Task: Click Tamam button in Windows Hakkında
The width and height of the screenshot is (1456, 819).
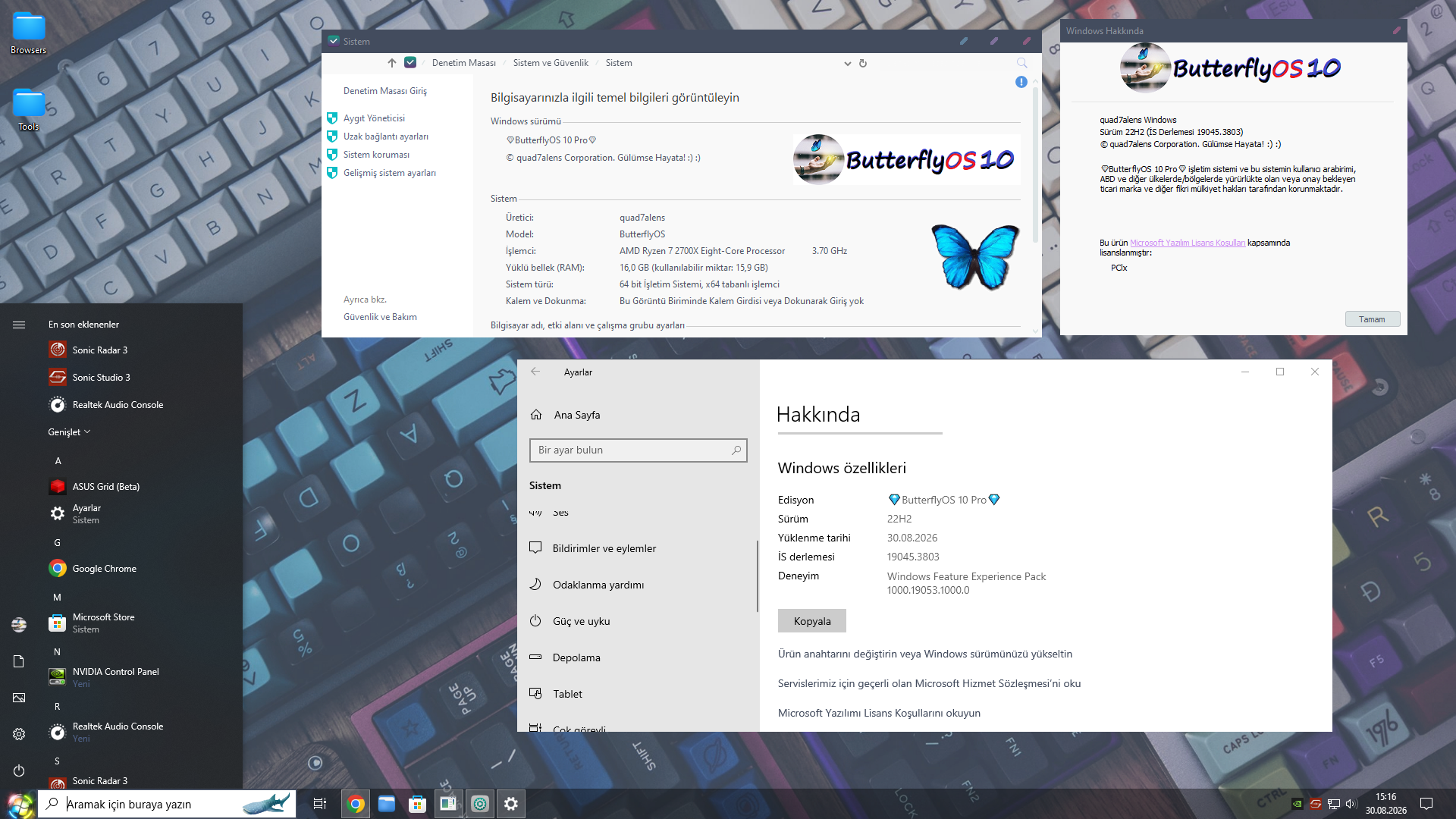Action: tap(1373, 319)
